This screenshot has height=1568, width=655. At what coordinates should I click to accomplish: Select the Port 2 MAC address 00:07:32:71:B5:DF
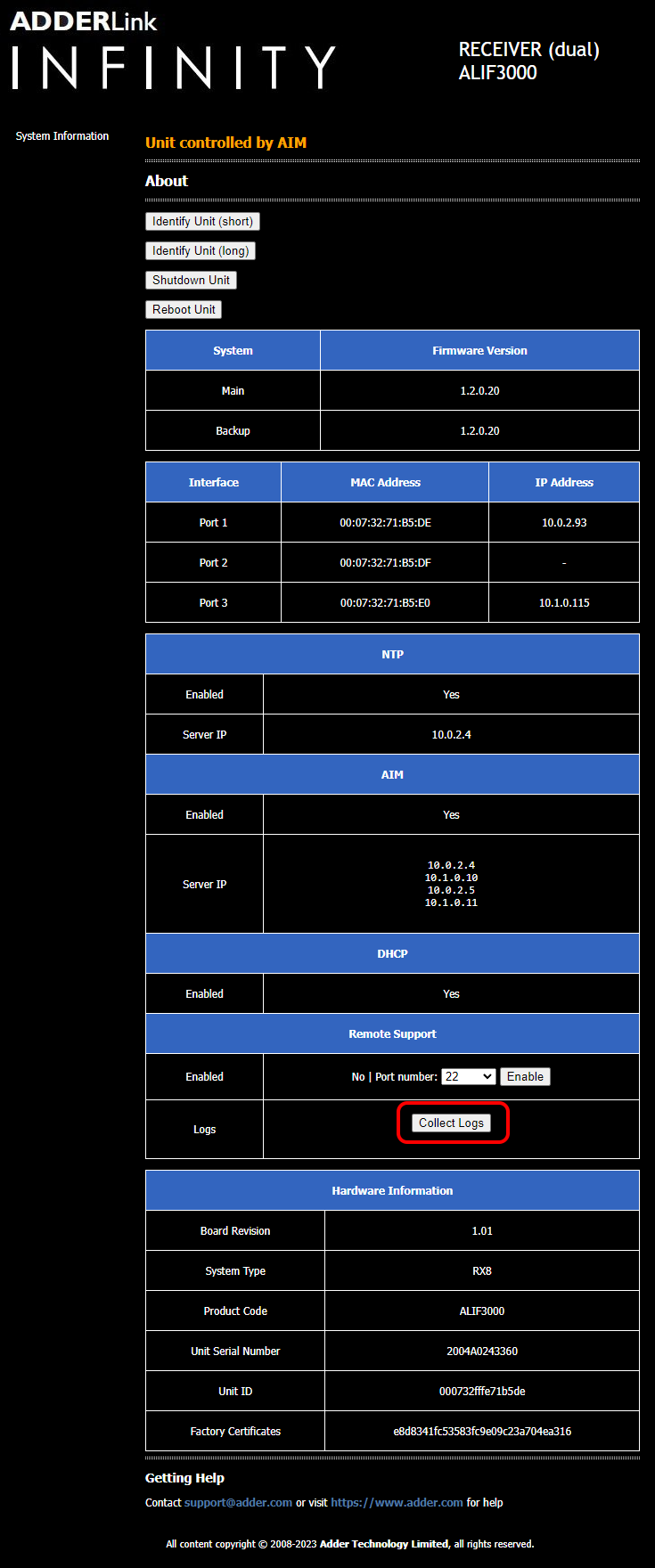click(x=385, y=563)
